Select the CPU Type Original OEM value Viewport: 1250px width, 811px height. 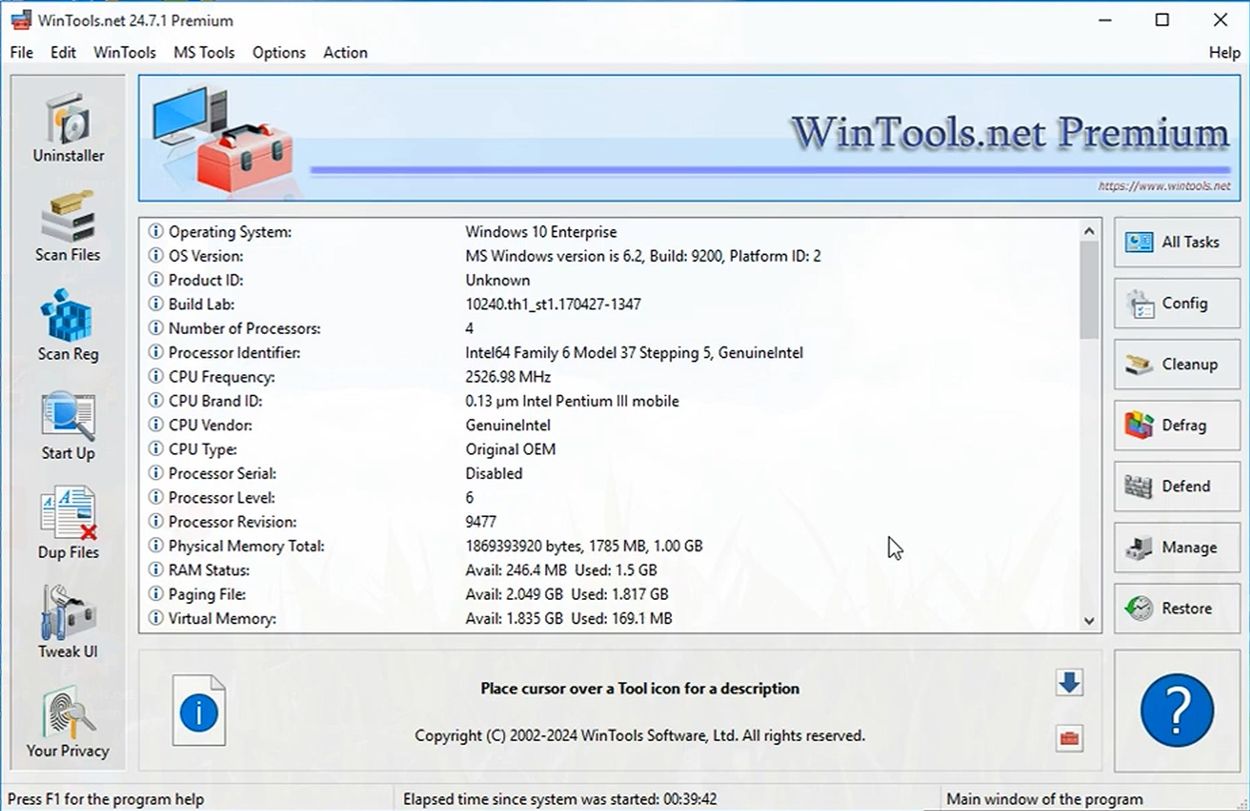click(510, 449)
